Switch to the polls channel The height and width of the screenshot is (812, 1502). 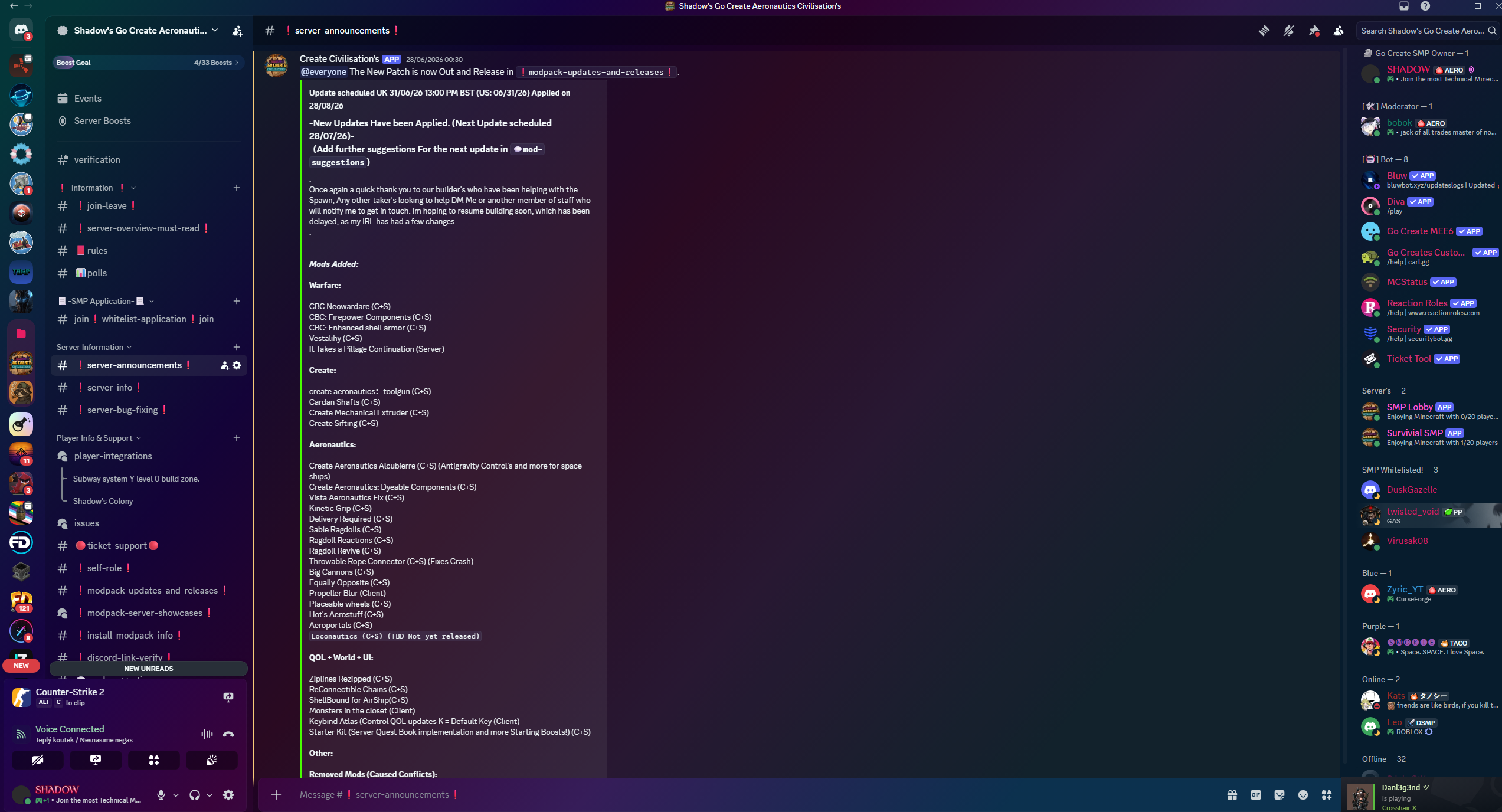pos(149,273)
